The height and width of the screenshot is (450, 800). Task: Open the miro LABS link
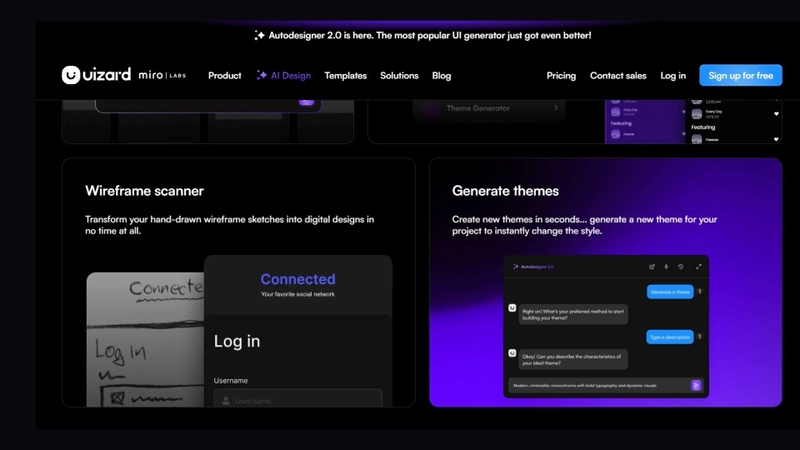pyautogui.click(x=162, y=76)
